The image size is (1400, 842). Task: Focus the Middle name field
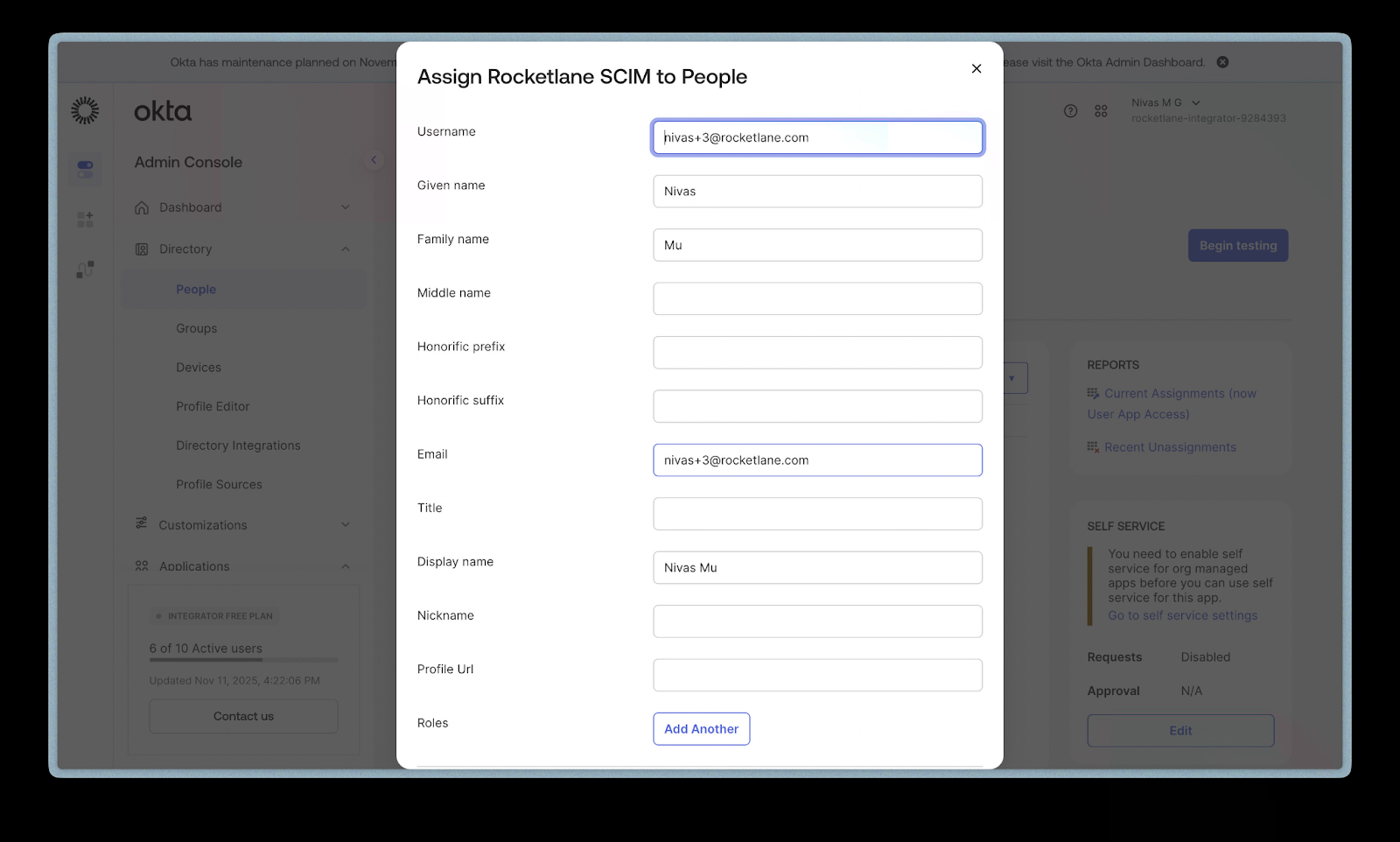[x=818, y=299]
